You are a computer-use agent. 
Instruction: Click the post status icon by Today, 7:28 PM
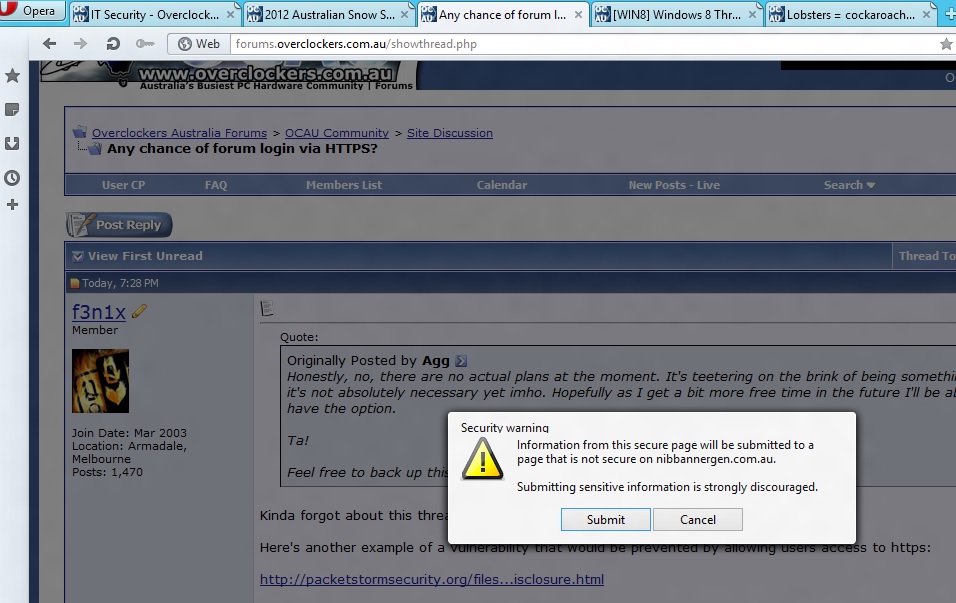(74, 283)
